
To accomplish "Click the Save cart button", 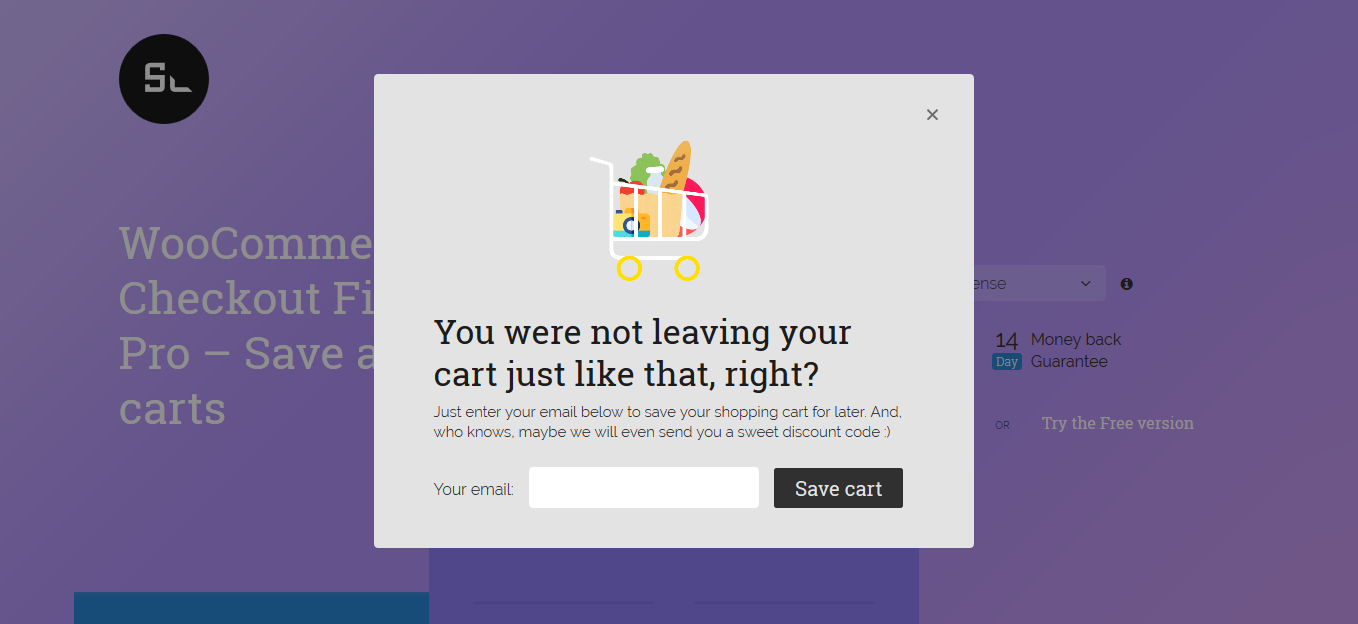I will [x=838, y=488].
